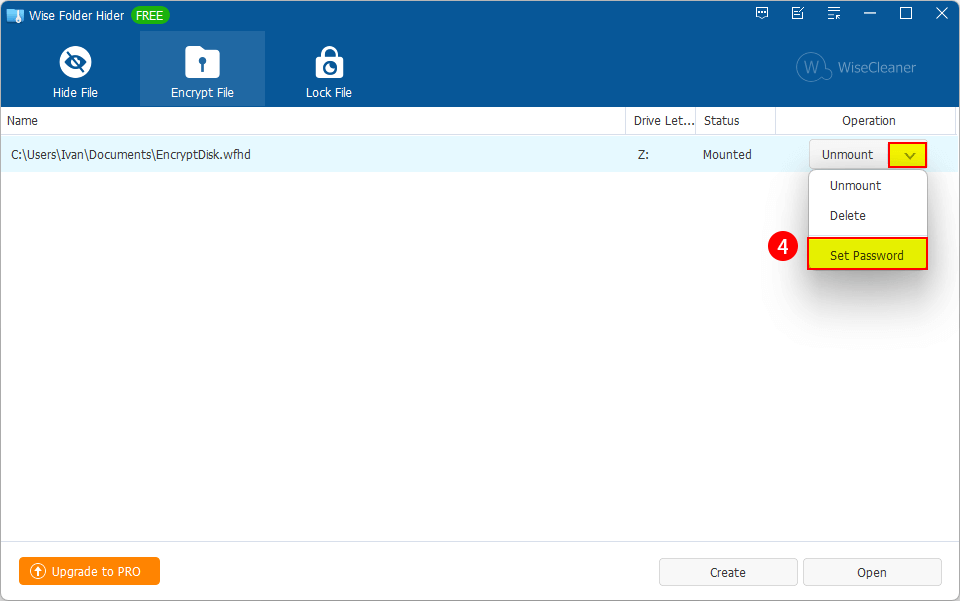Image resolution: width=960 pixels, height=601 pixels.
Task: Click the Upgrade to PRO button
Action: [x=89, y=571]
